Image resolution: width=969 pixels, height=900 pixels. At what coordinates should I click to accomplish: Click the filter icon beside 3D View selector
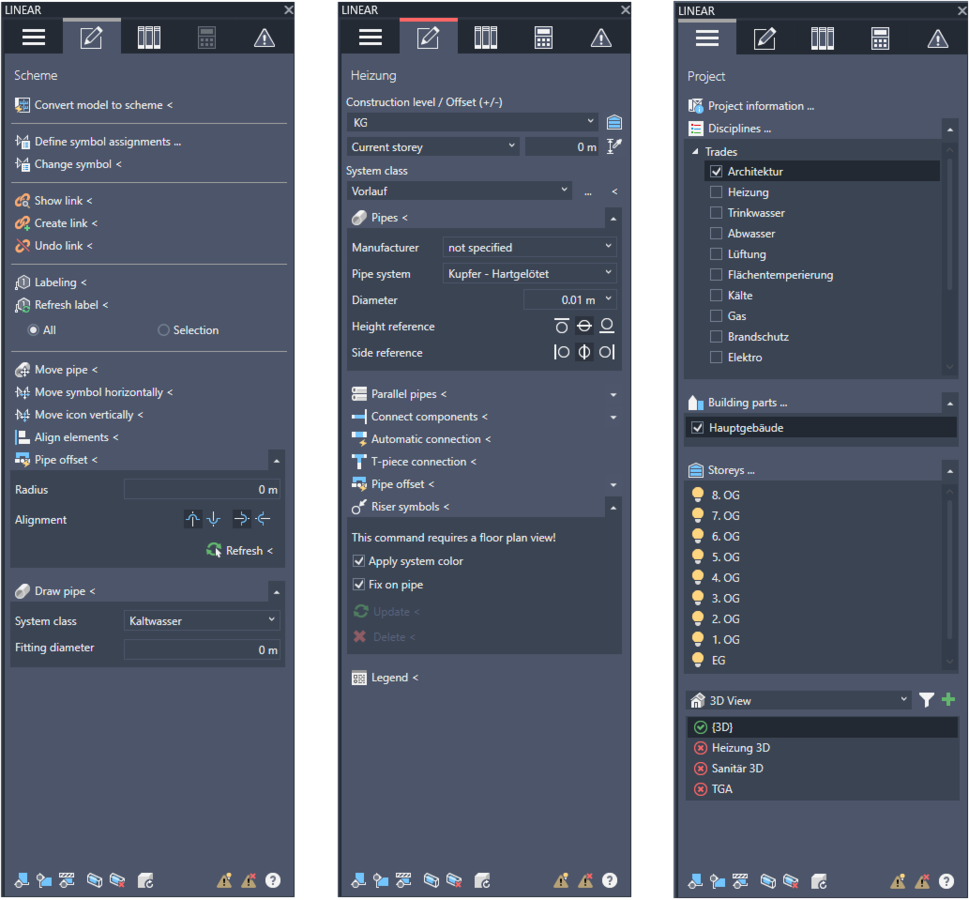click(x=926, y=699)
